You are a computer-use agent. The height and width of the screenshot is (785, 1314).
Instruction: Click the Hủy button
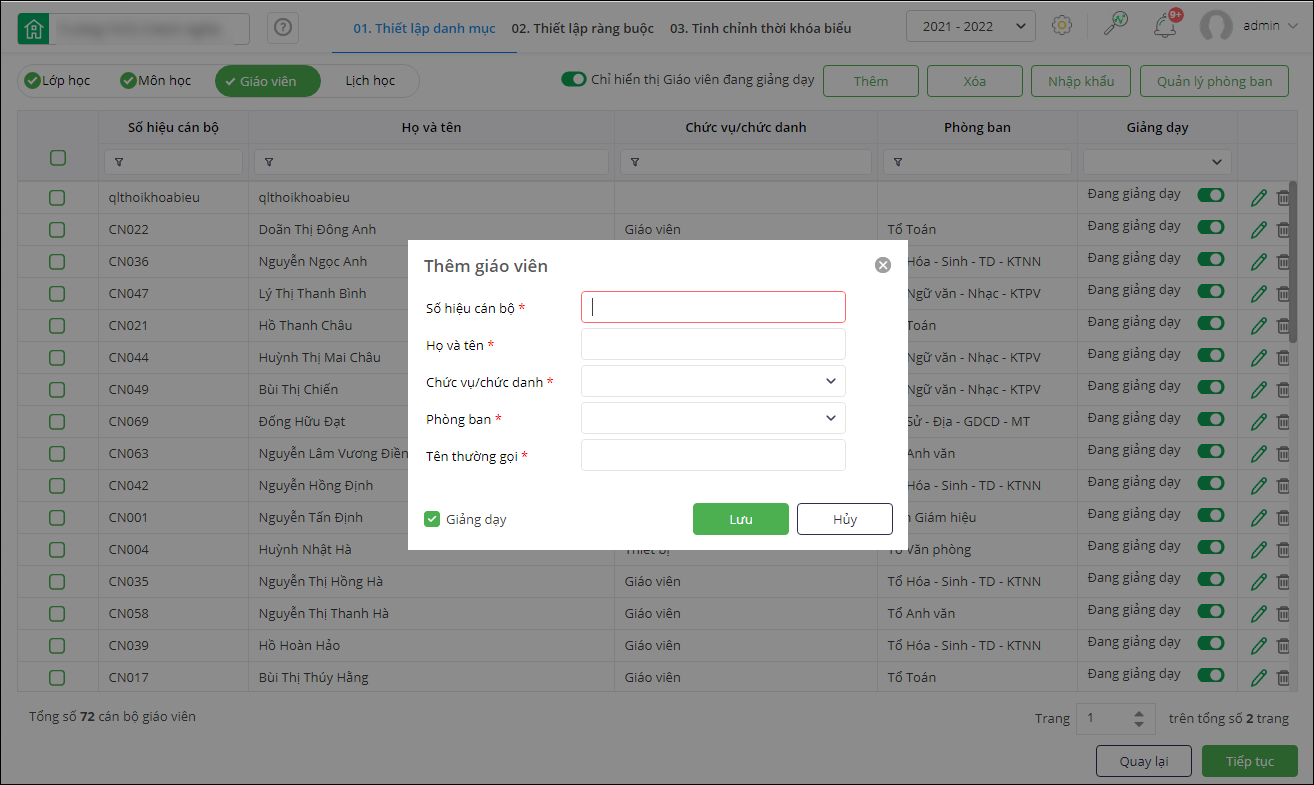(844, 519)
